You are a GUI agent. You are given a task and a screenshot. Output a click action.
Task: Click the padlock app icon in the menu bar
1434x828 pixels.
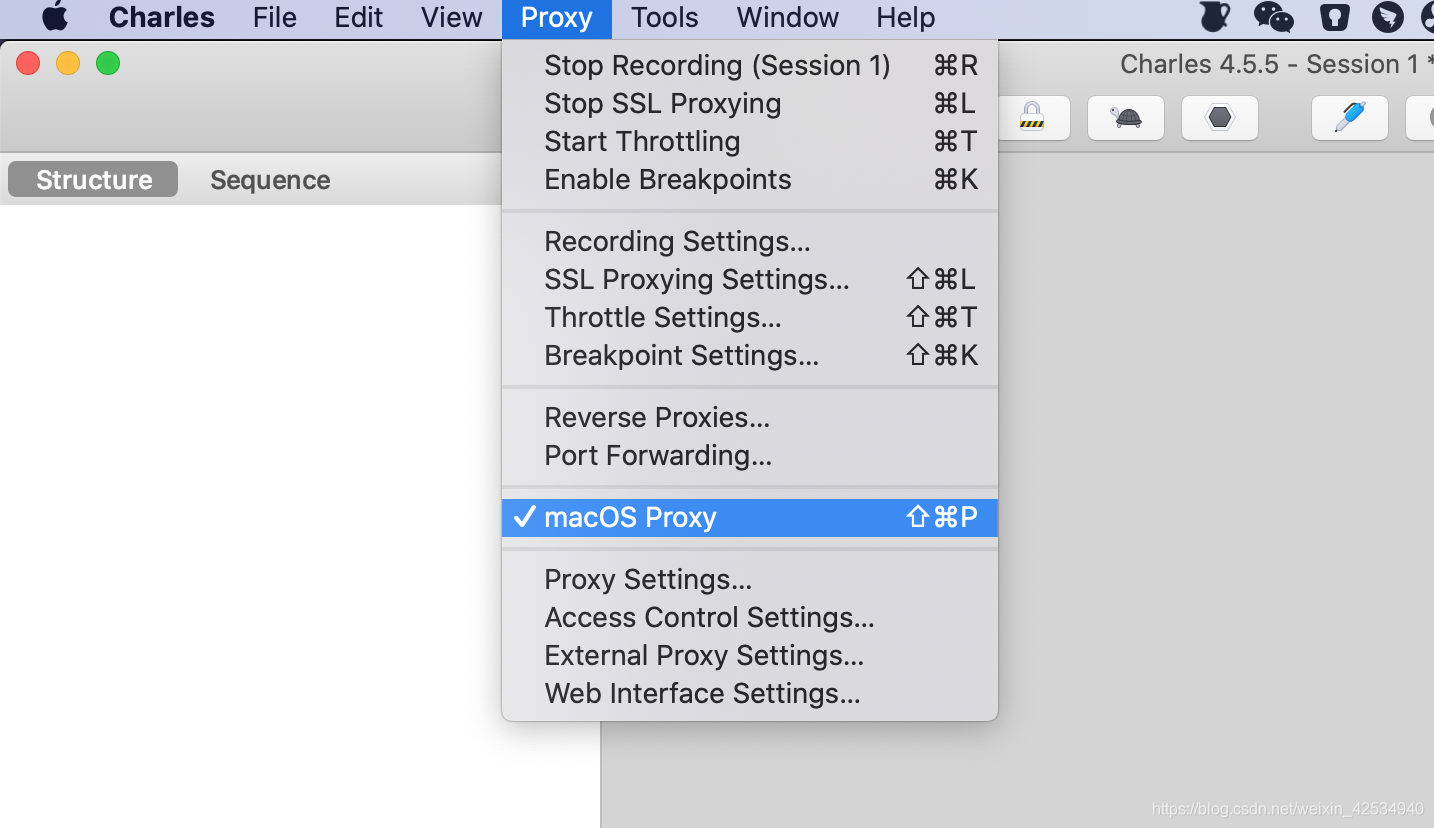click(x=1335, y=17)
